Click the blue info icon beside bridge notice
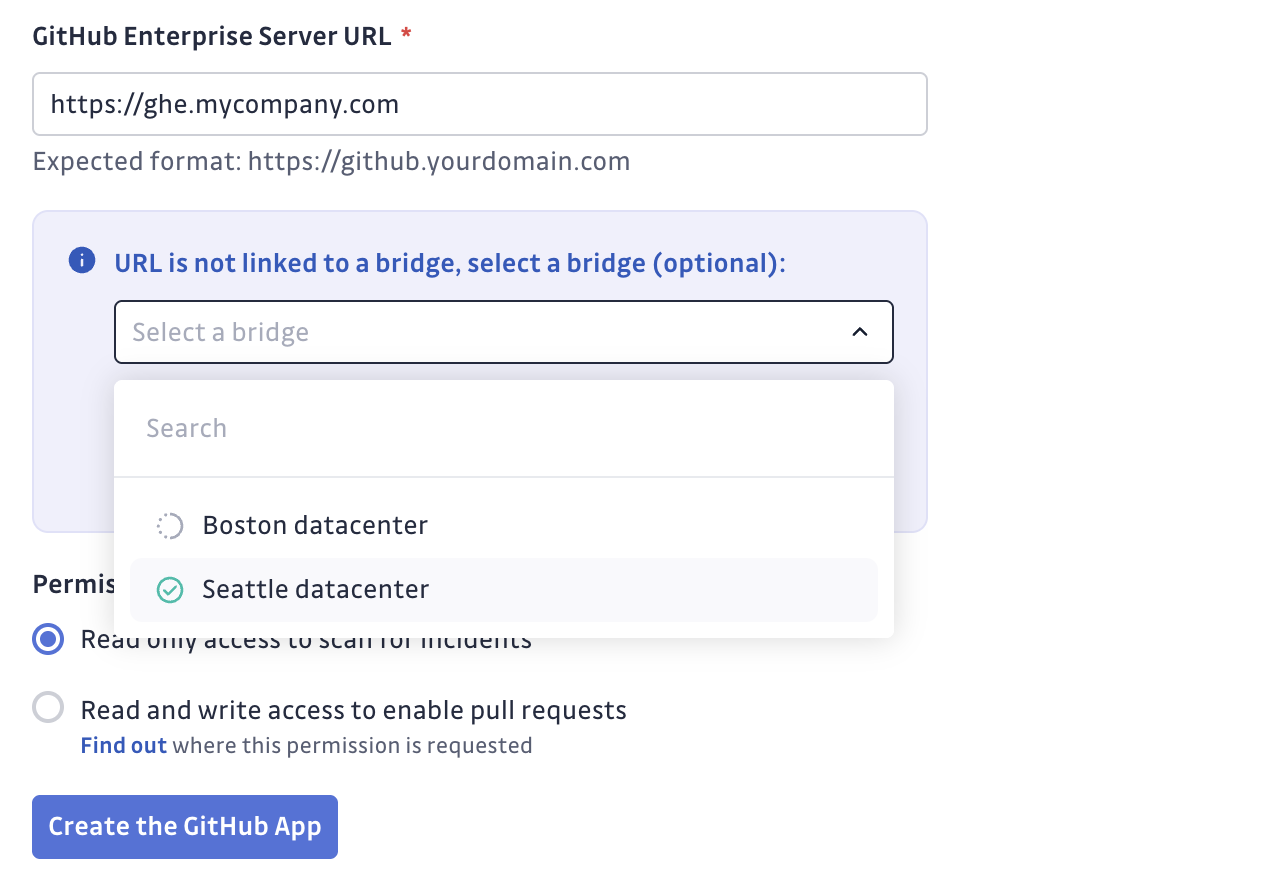The height and width of the screenshot is (886, 1278). click(x=82, y=261)
